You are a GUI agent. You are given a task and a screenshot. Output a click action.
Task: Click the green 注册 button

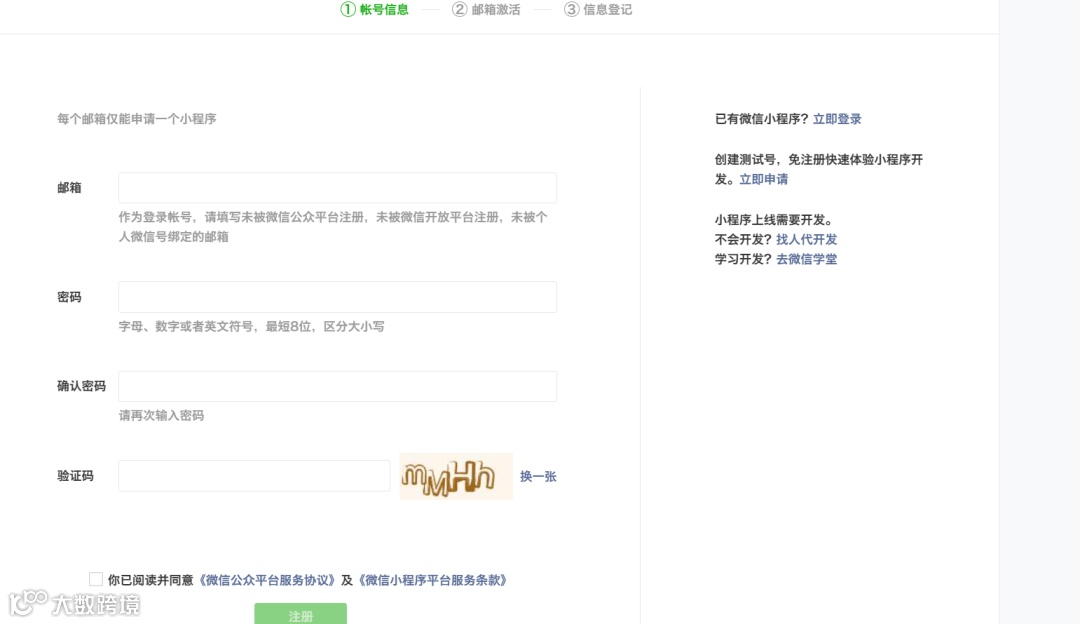[300, 614]
